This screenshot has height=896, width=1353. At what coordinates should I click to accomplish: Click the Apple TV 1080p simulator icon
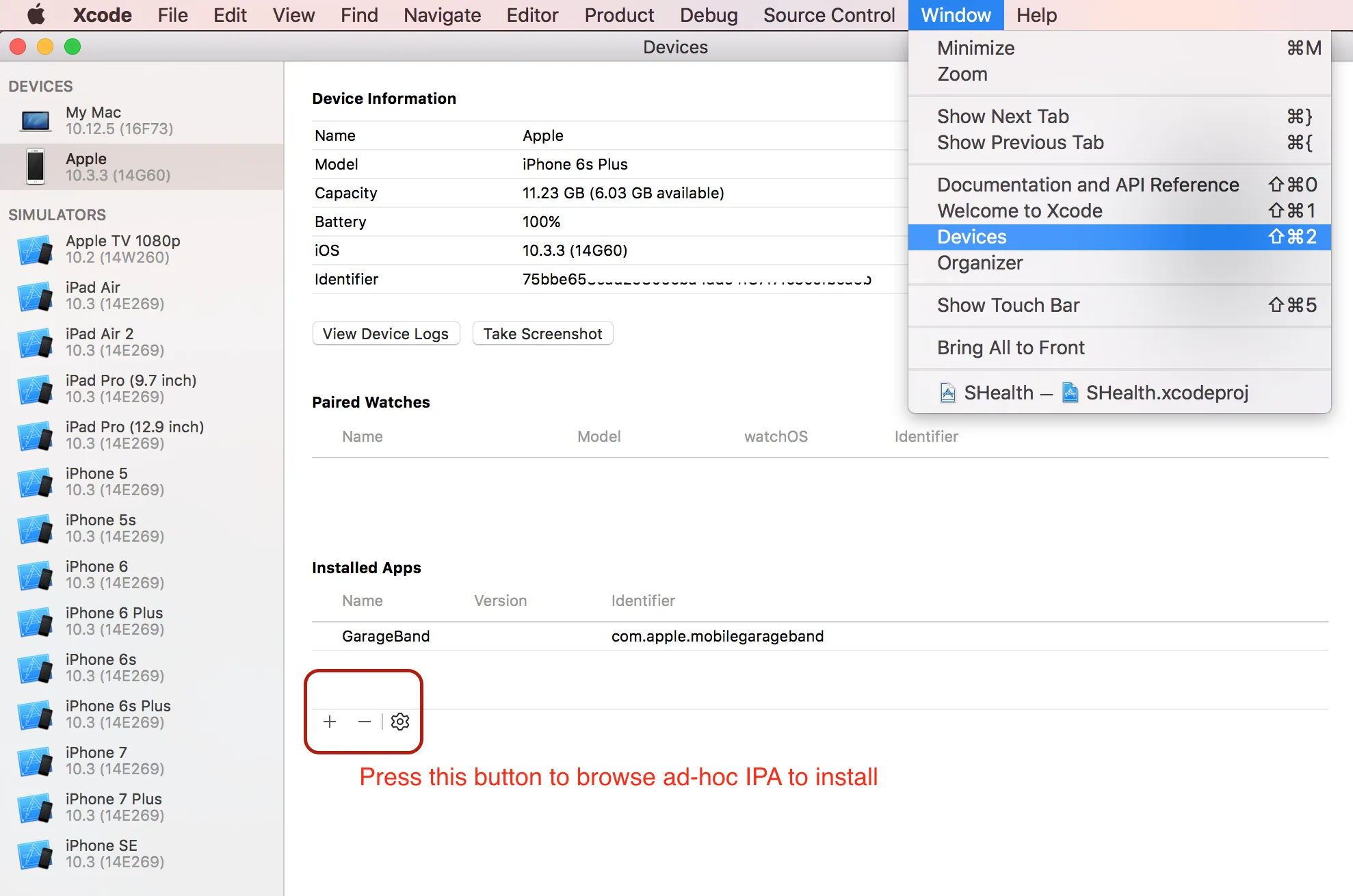click(x=36, y=250)
